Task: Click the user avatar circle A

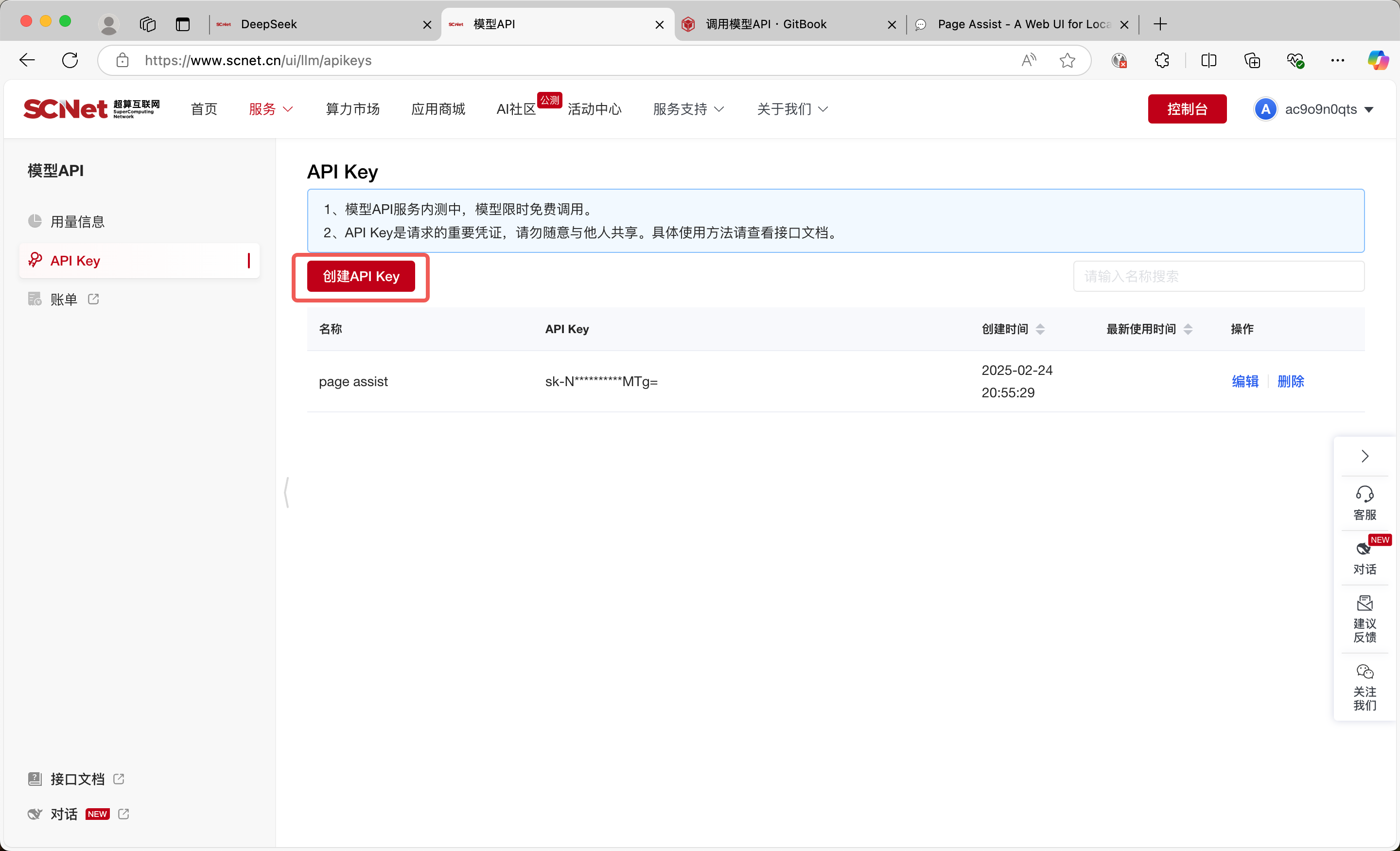Action: pos(1266,109)
